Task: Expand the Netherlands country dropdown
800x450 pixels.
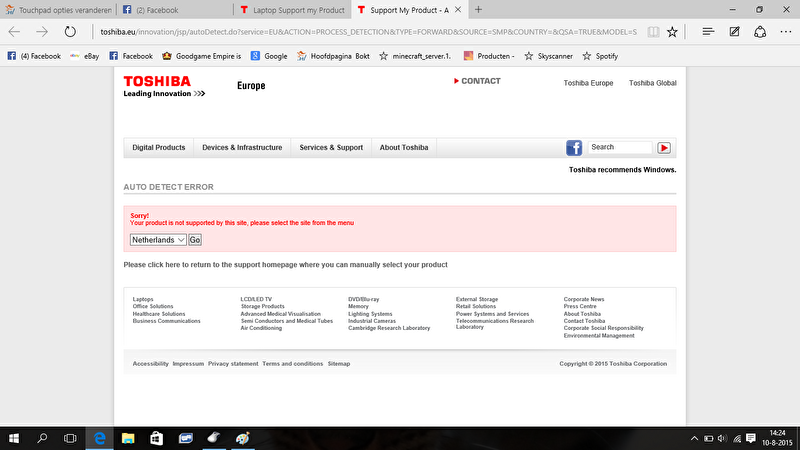Action: (158, 240)
